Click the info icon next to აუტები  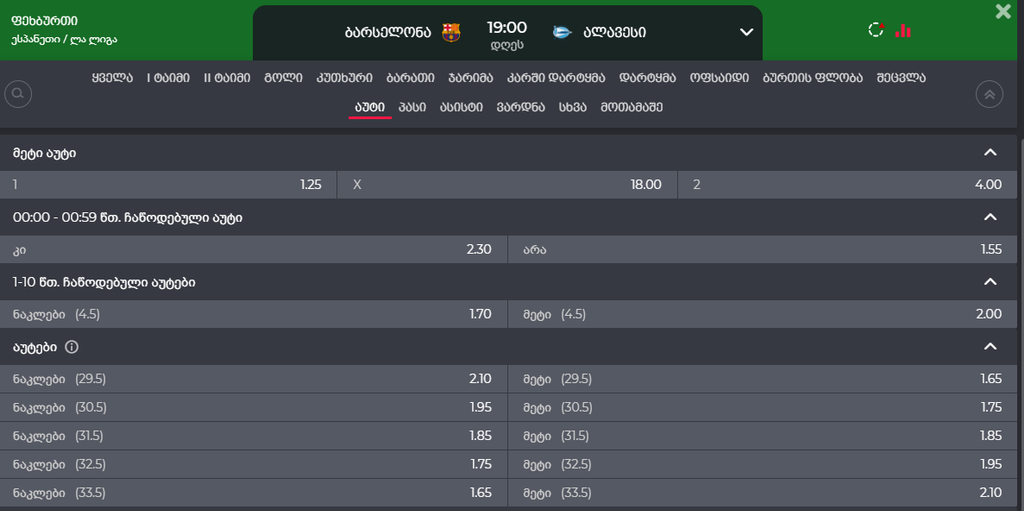pos(72,347)
